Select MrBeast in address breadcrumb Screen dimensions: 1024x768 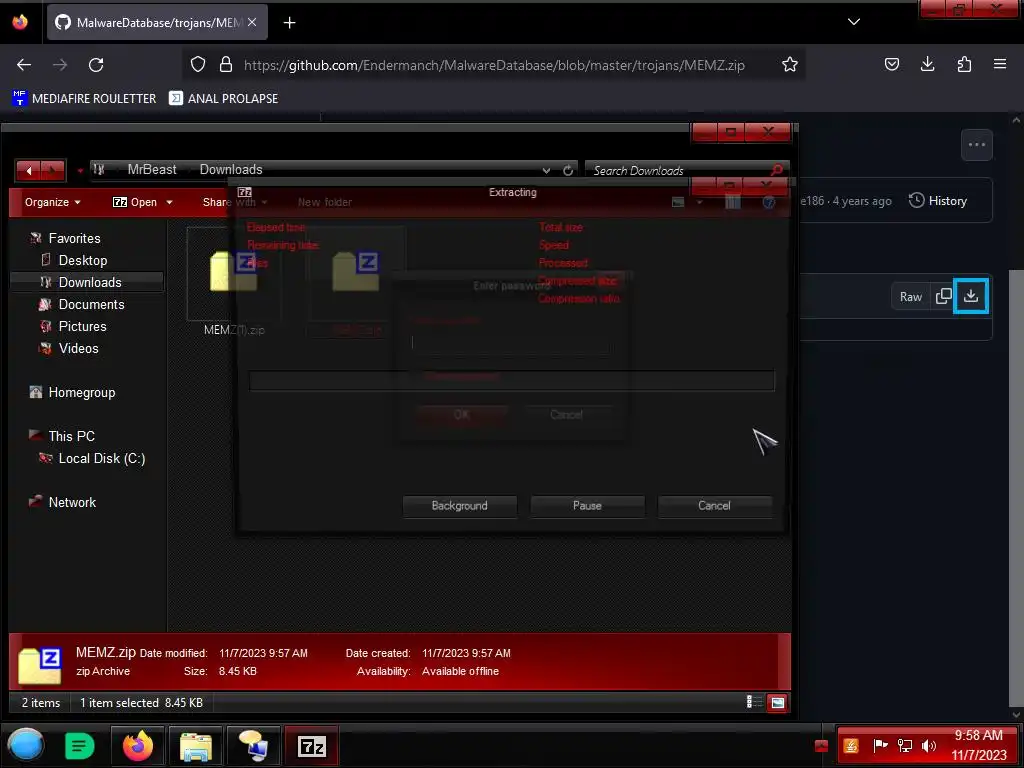pos(152,170)
